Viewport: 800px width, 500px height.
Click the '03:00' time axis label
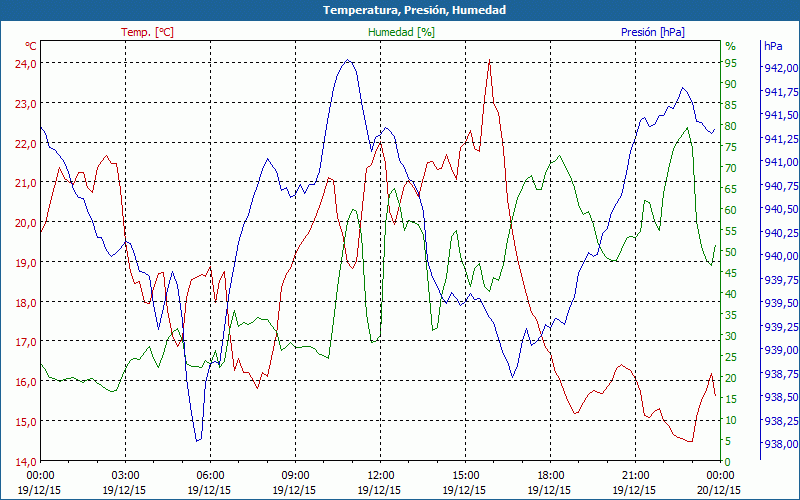click(x=124, y=476)
